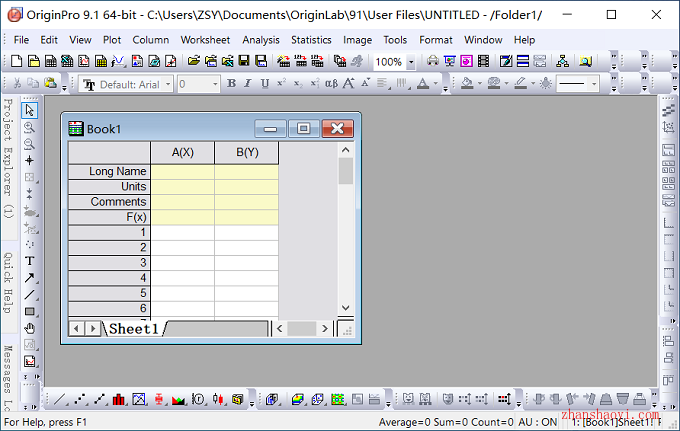680x431 pixels.
Task: Open the Default: Arial font dropdown
Action: [168, 84]
